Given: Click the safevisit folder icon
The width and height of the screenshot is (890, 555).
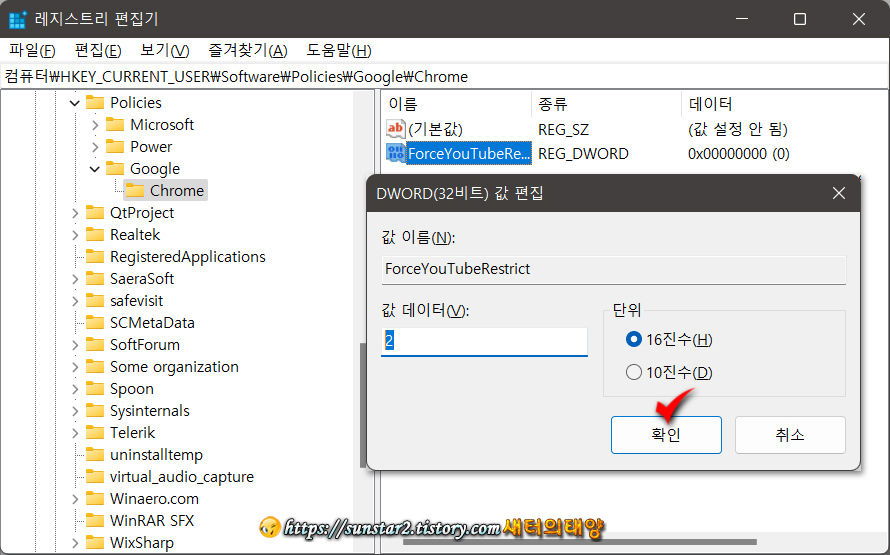Looking at the screenshot, I should [x=95, y=301].
